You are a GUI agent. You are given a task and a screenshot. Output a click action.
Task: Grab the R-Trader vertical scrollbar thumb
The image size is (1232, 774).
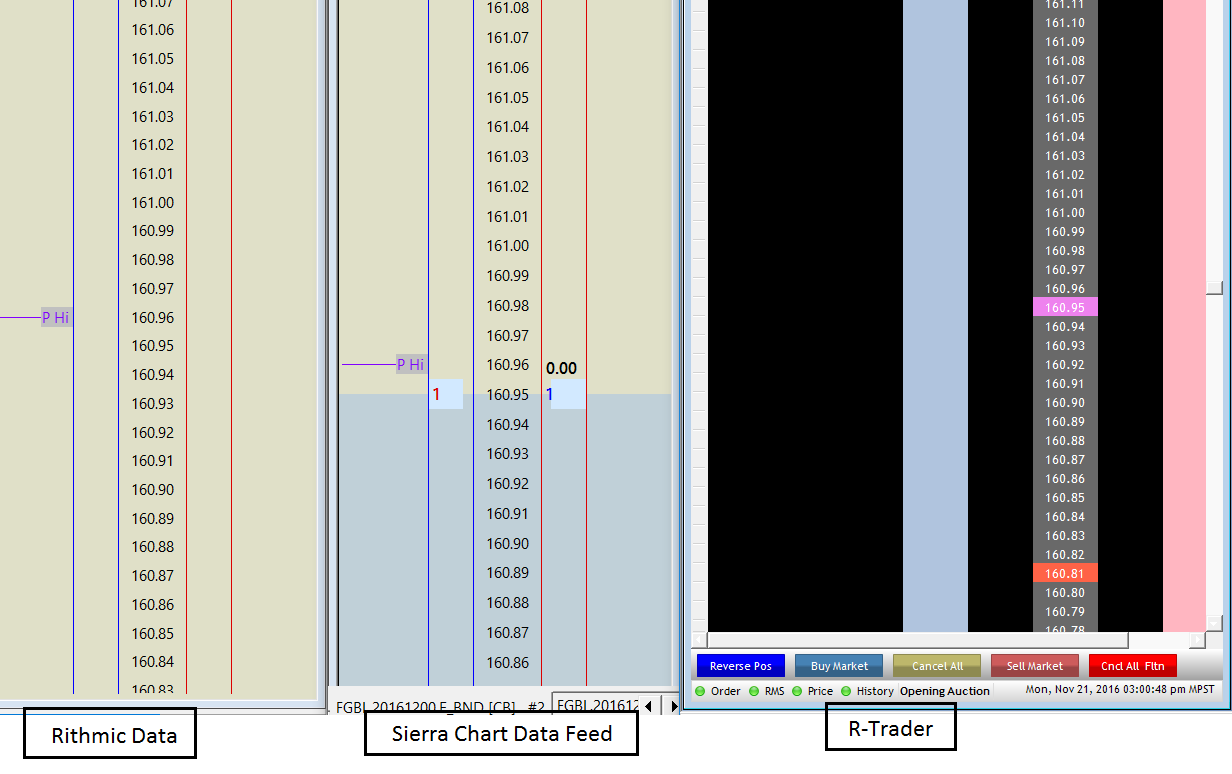[1215, 288]
